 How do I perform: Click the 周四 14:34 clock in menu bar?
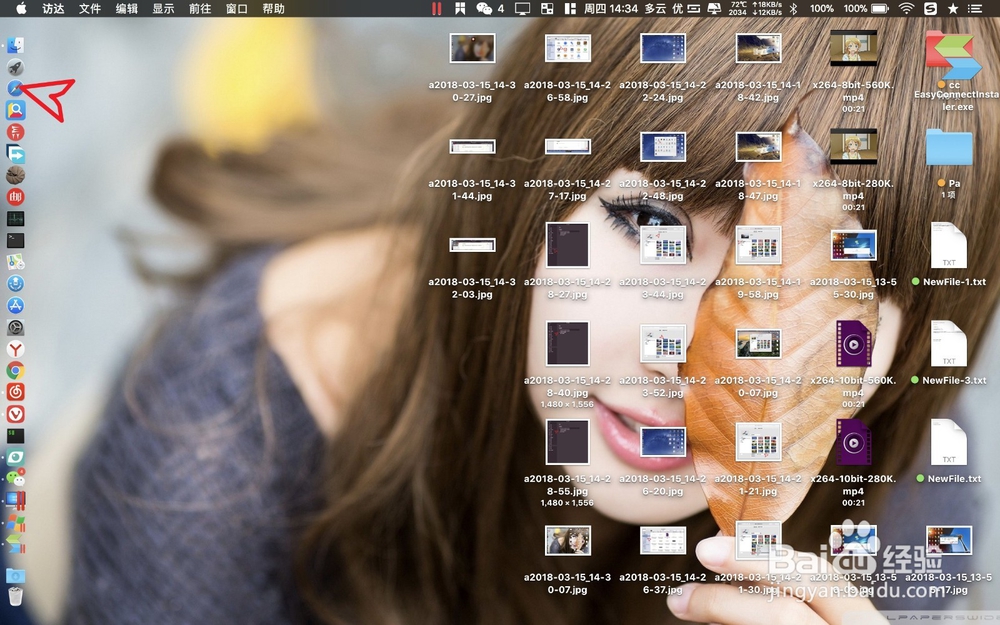coord(611,8)
